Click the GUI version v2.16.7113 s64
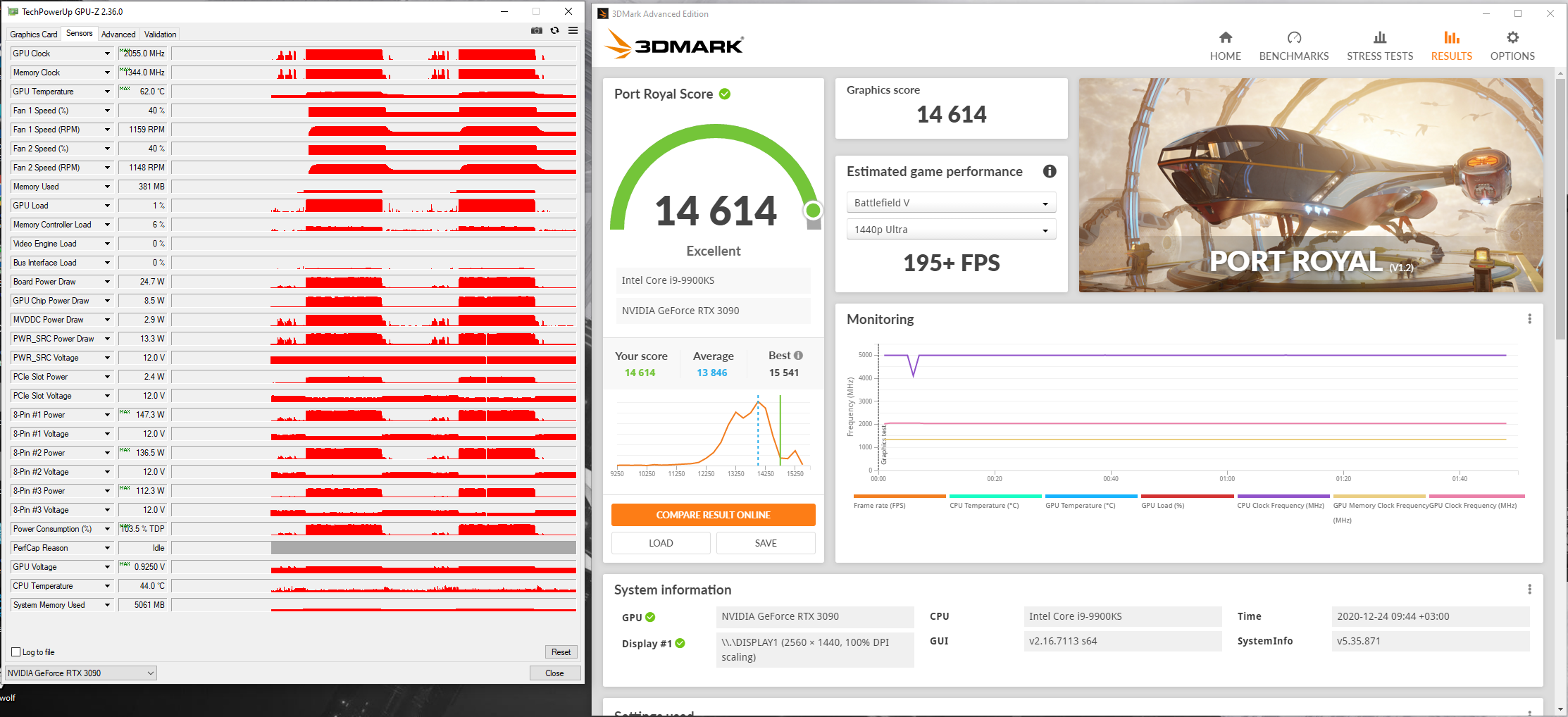 click(x=1123, y=641)
